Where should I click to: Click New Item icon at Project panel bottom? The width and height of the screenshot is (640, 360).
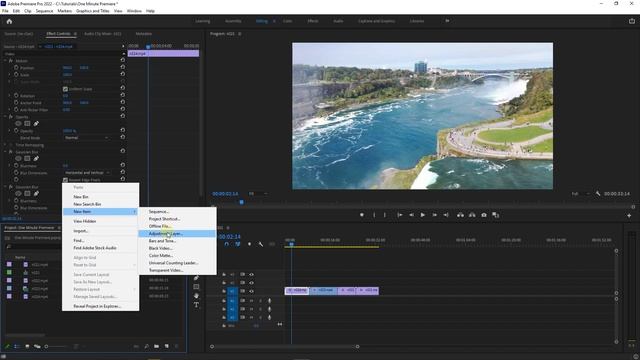(x=167, y=346)
